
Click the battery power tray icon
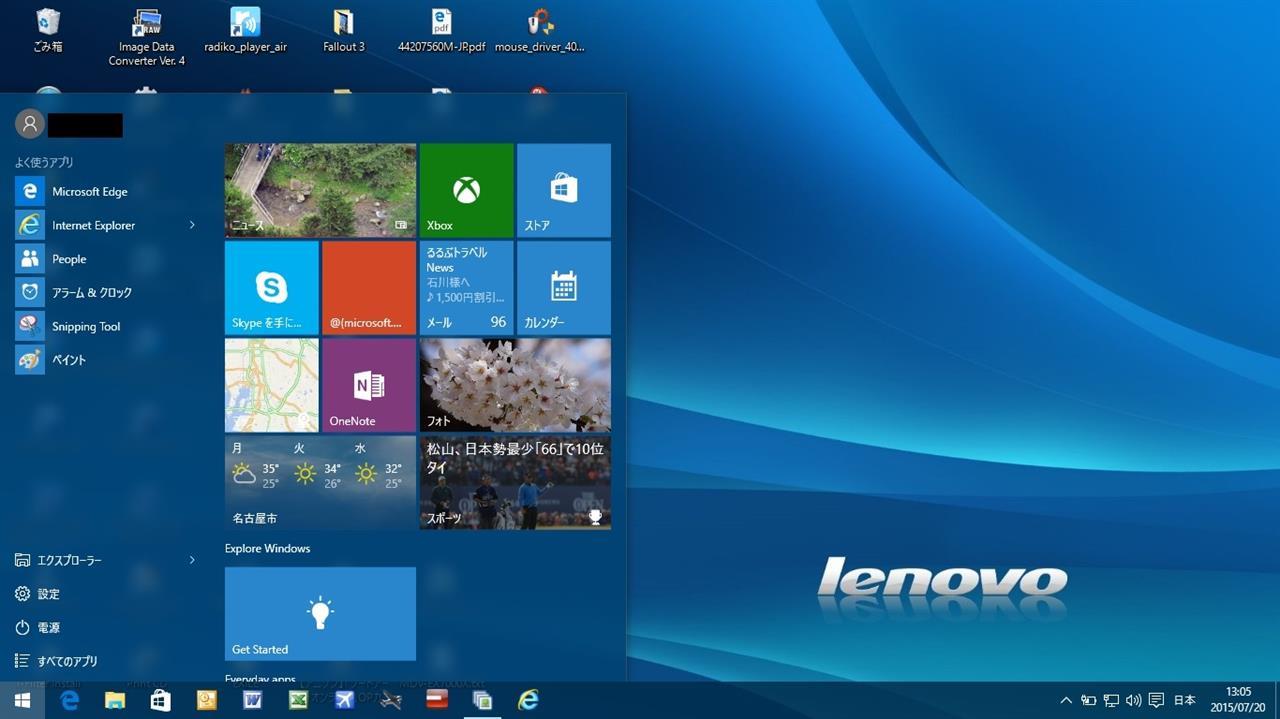(x=1088, y=701)
